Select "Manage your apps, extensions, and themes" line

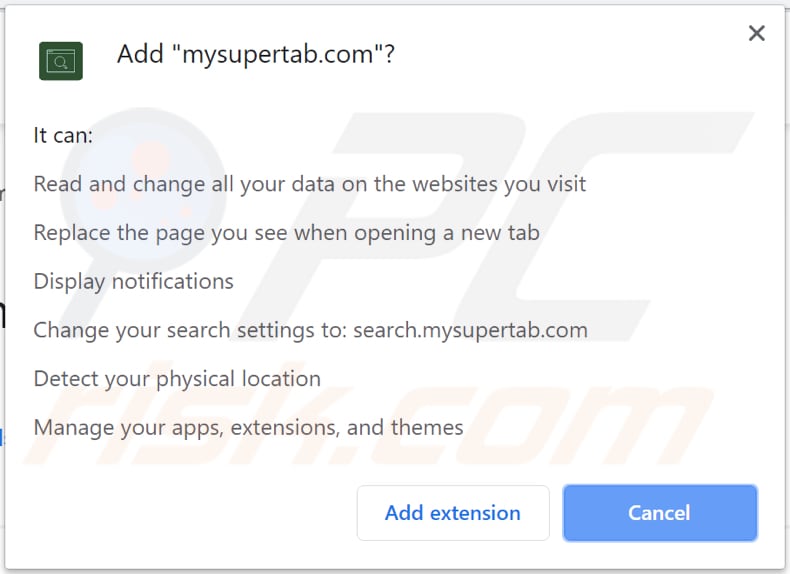tap(248, 428)
